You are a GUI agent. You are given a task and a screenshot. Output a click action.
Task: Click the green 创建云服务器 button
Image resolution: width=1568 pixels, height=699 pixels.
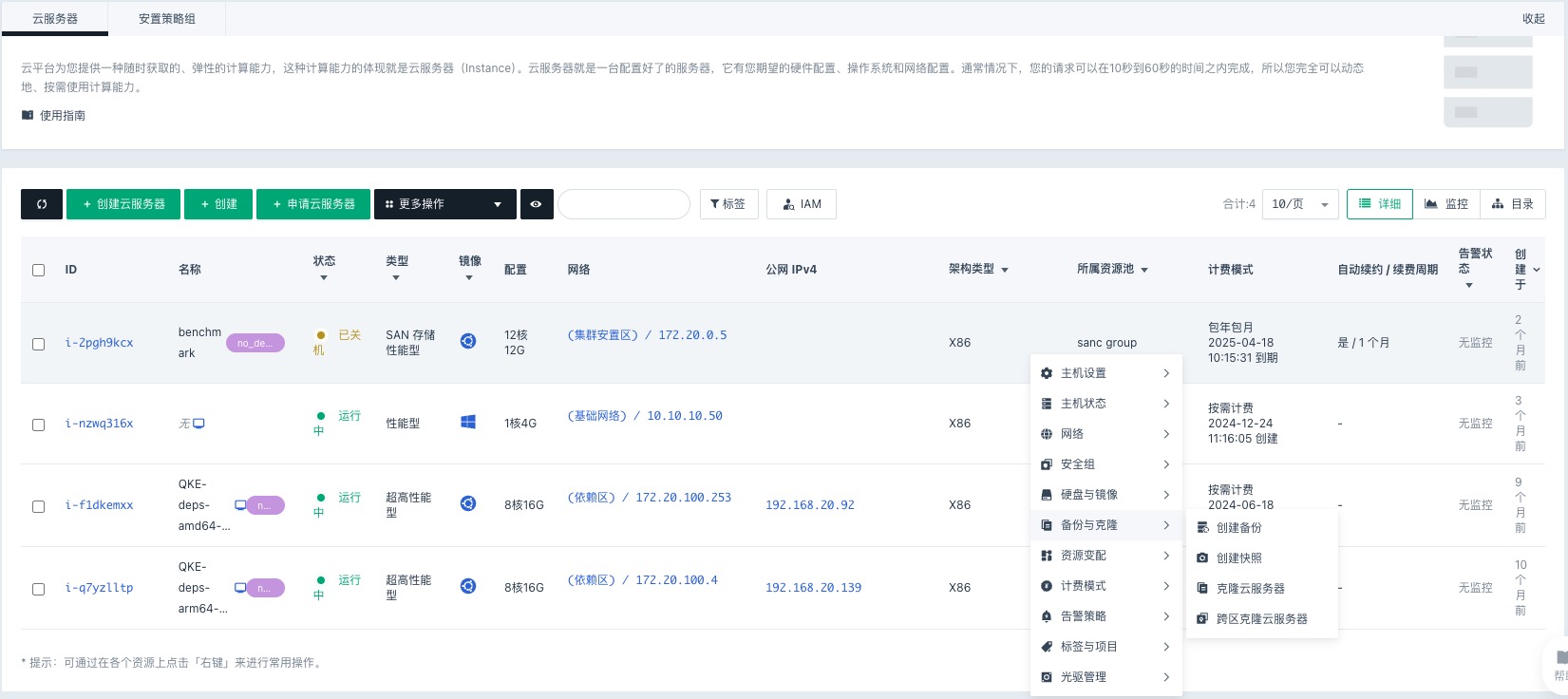pyautogui.click(x=123, y=204)
